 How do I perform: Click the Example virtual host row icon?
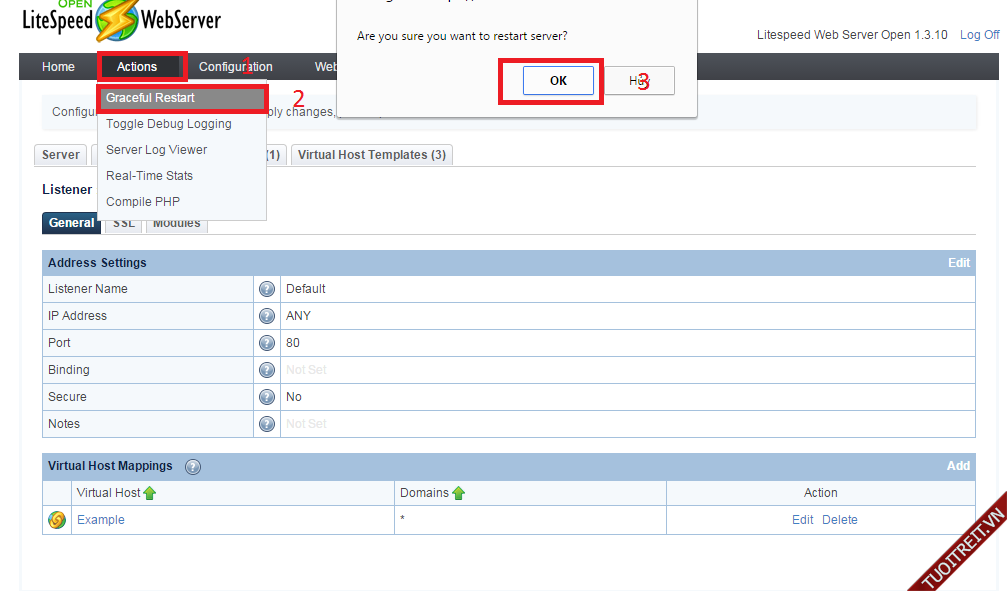(x=57, y=520)
